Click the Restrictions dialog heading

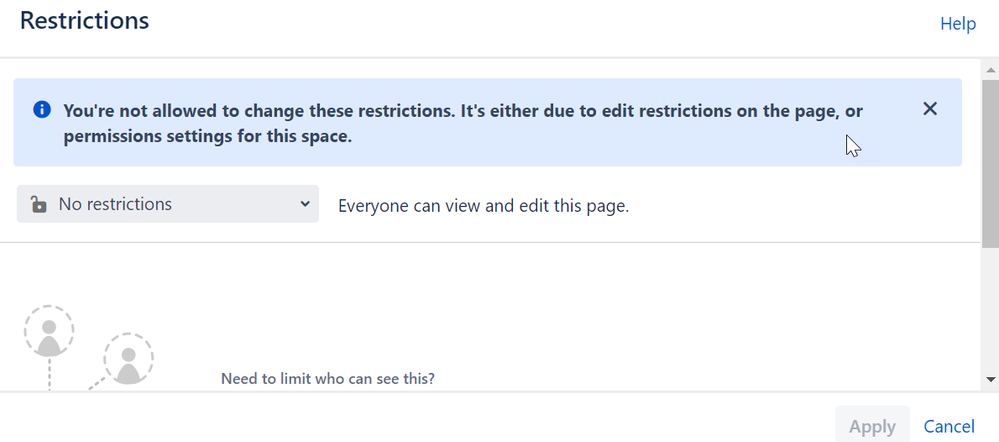(85, 20)
